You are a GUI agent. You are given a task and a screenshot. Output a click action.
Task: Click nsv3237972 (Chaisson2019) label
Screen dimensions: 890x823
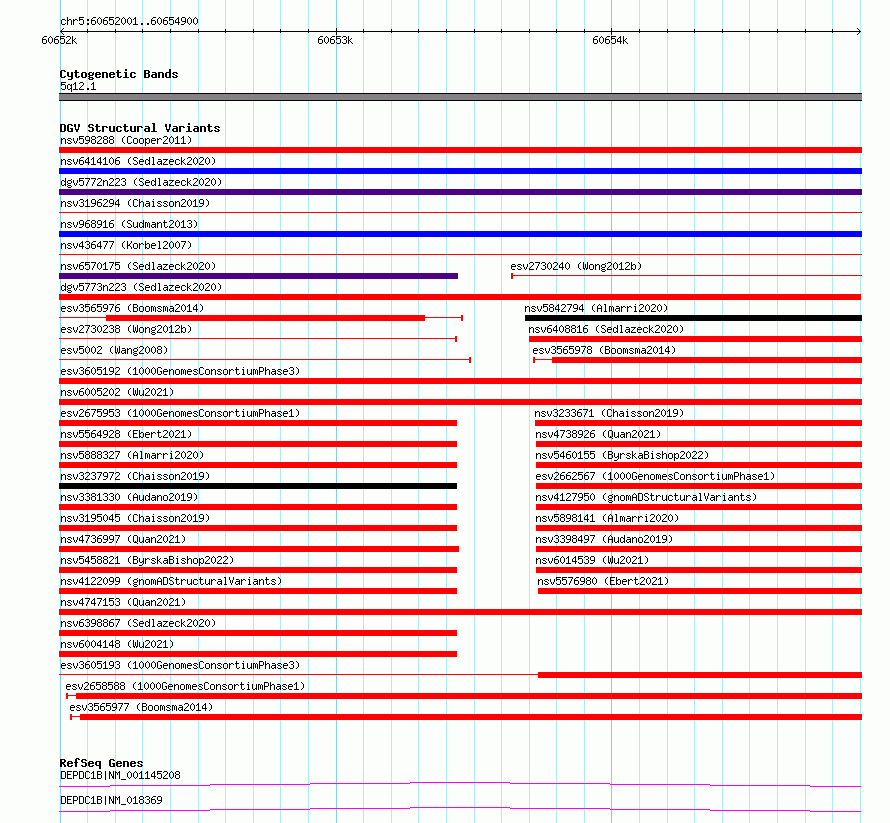(135, 476)
